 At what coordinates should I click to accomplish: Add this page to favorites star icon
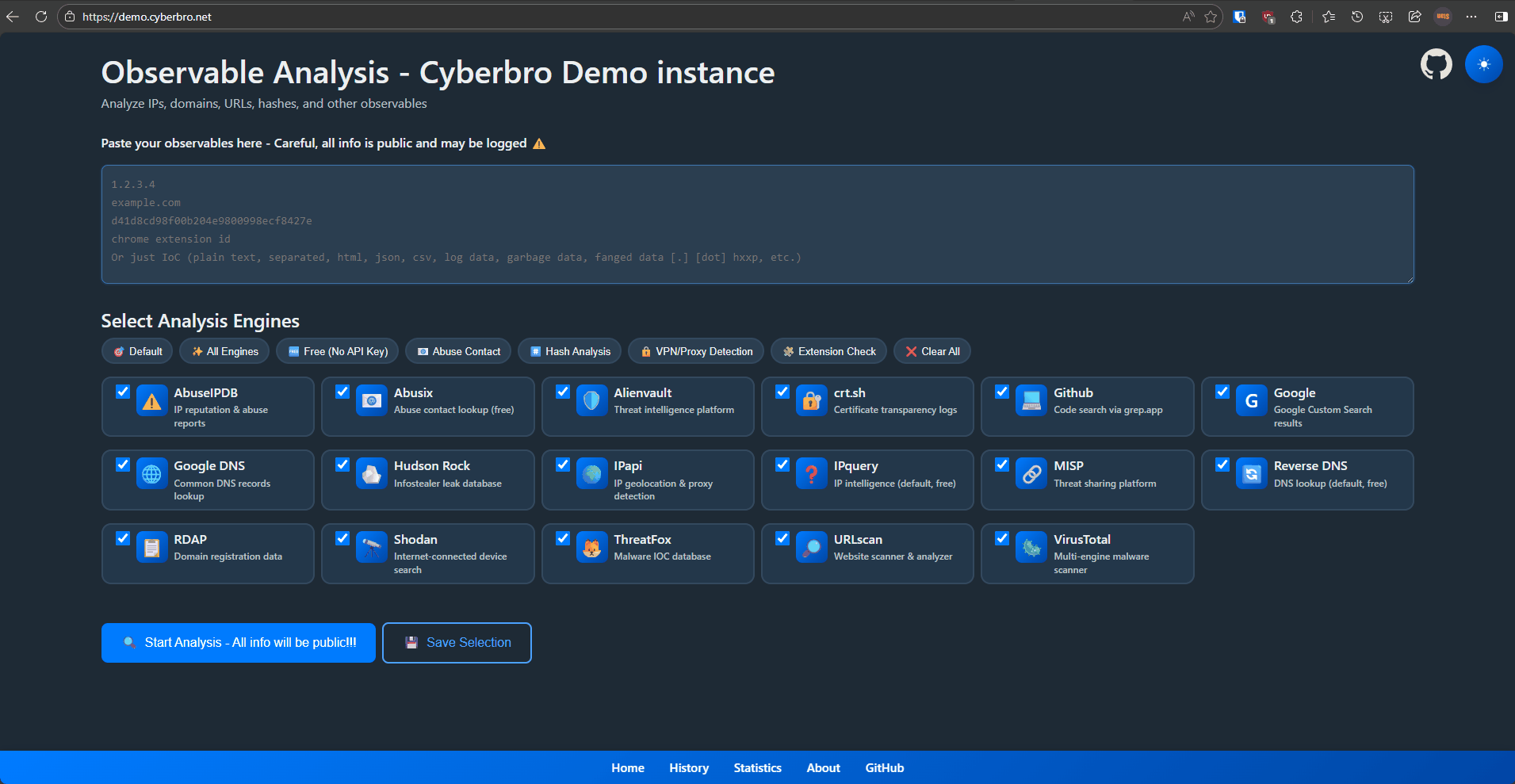tap(1211, 17)
